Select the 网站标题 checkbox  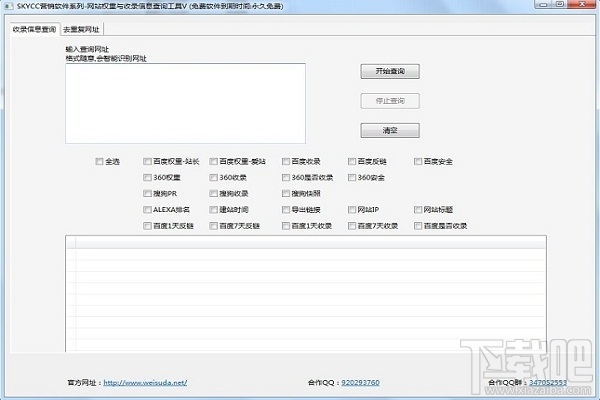coord(418,210)
